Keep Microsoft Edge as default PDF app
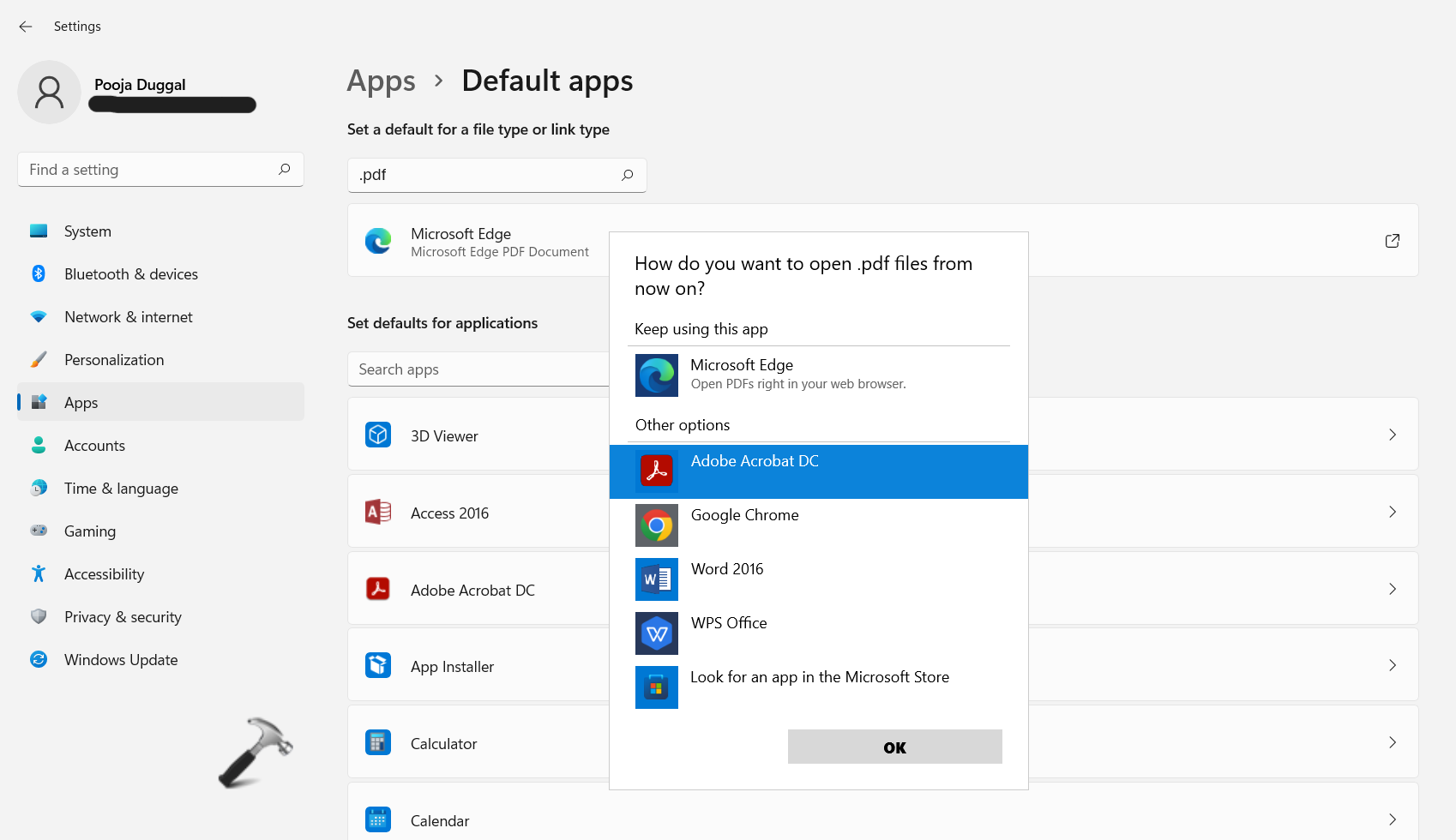Viewport: 1456px width, 840px height. coord(797,375)
